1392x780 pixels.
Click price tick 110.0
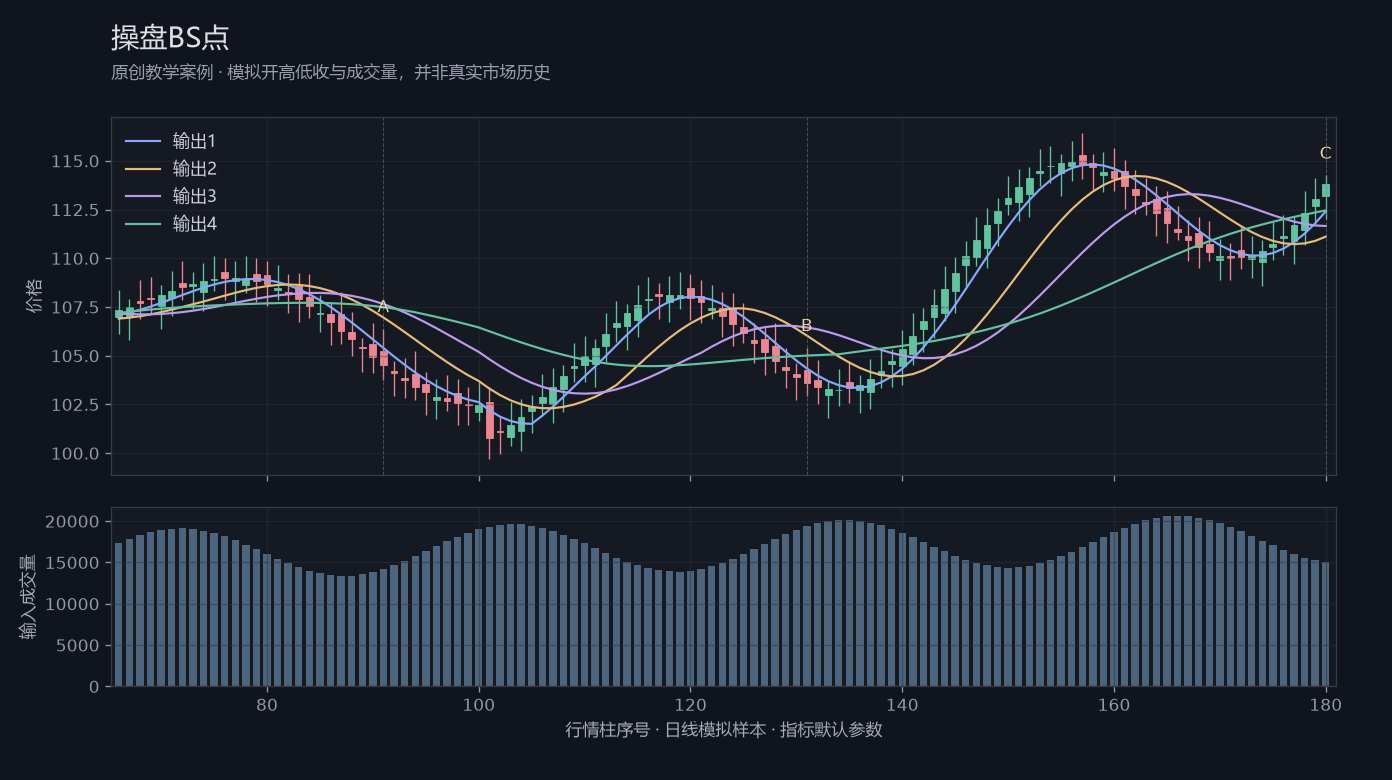click(75, 259)
